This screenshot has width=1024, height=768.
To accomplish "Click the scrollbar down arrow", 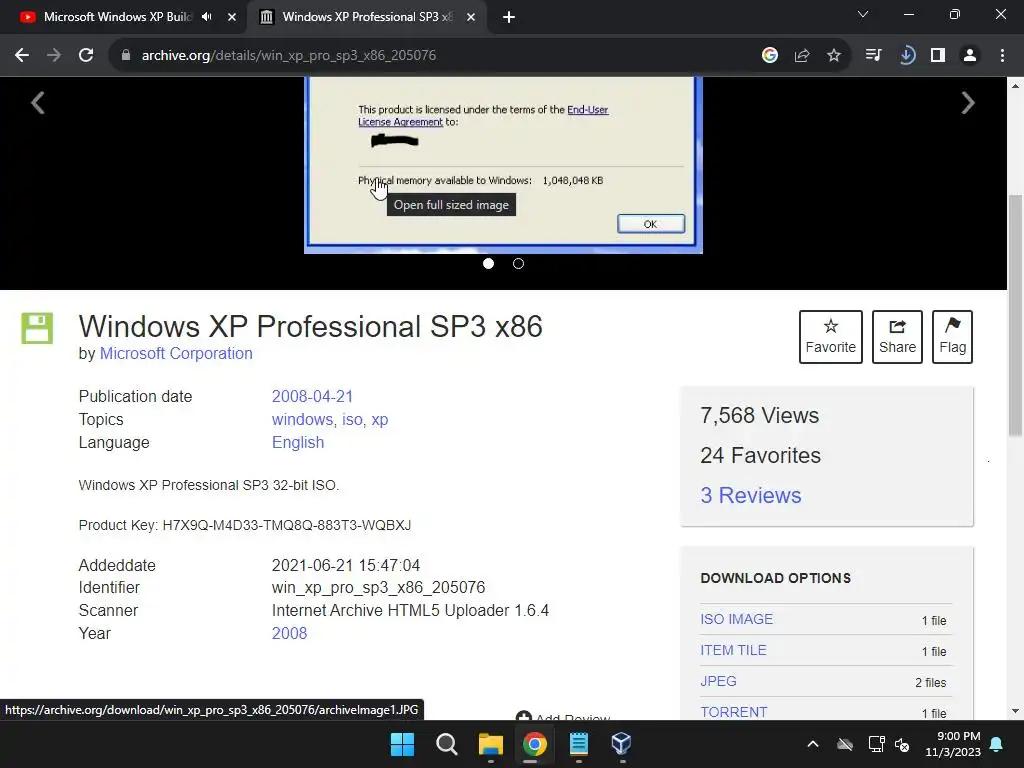I will coord(1016,711).
